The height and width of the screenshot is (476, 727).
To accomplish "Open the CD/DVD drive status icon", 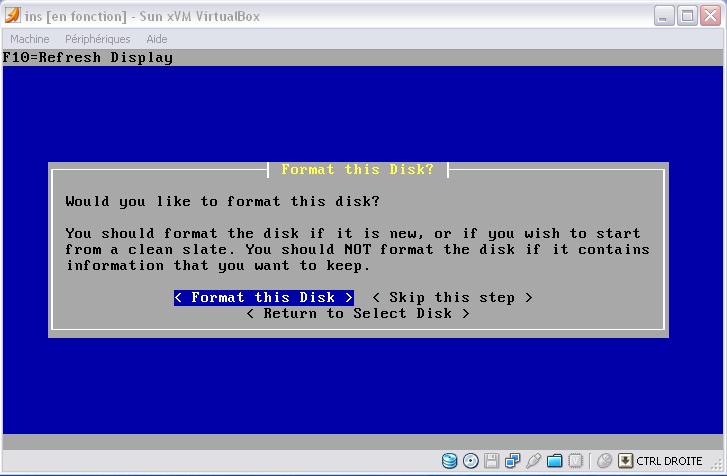I will tap(471, 461).
